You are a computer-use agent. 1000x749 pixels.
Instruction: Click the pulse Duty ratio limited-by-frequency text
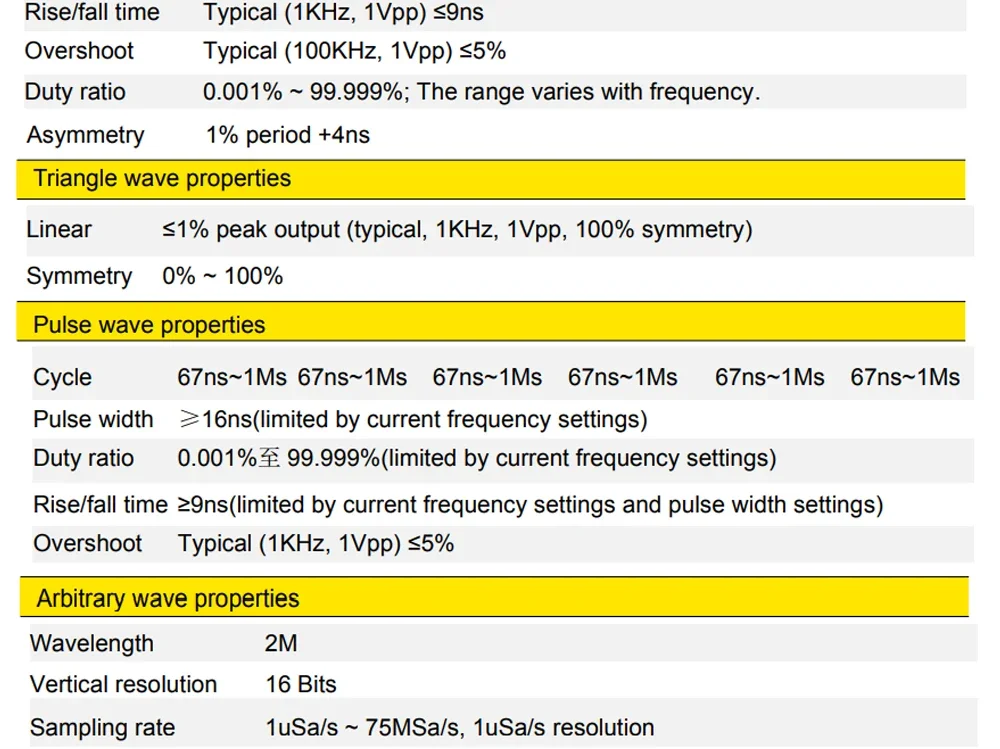[477, 459]
